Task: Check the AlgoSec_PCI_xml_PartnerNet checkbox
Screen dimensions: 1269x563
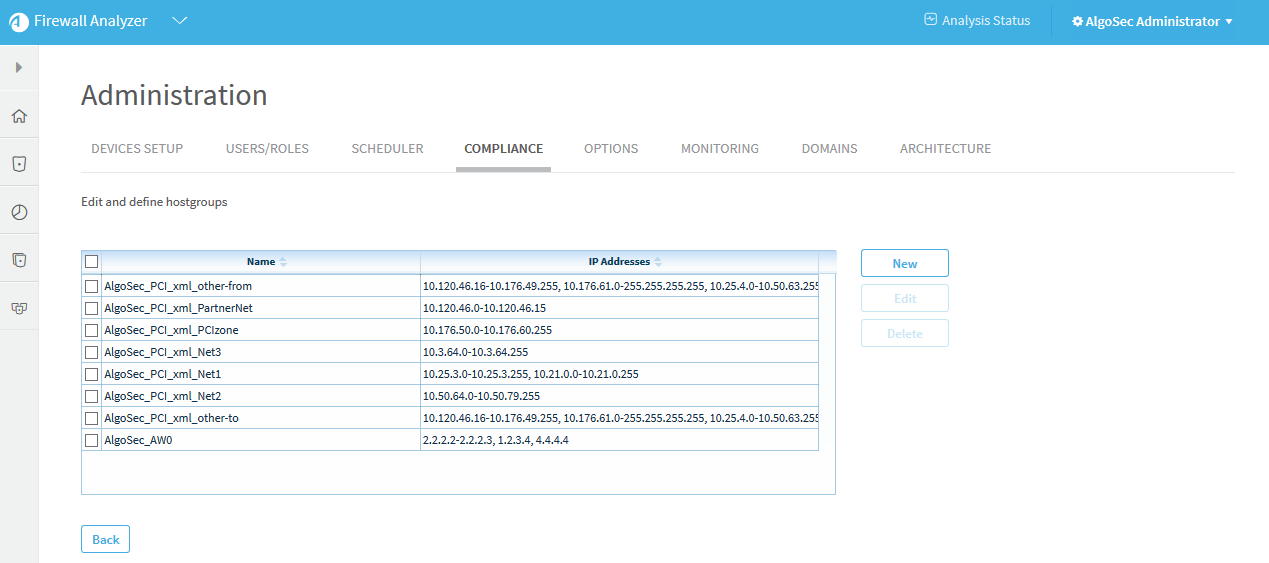Action: [x=92, y=308]
